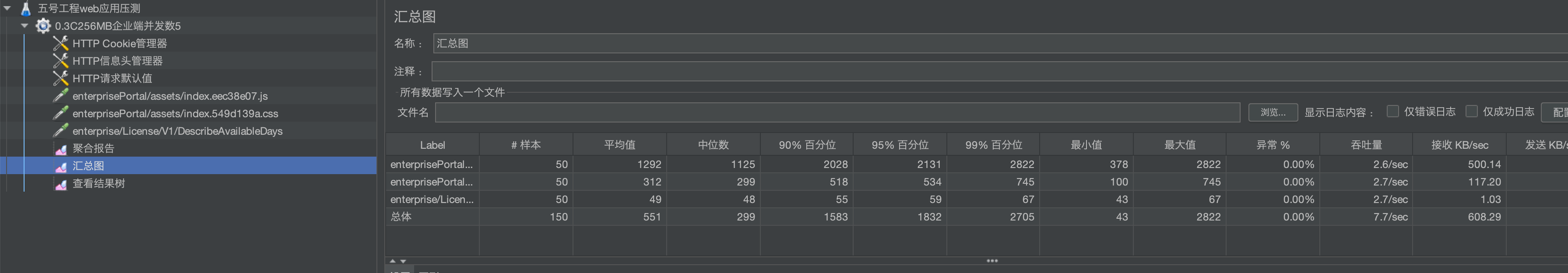
Task: Click the sampler icon of index.eec38e07.js
Action: pyautogui.click(x=60, y=95)
